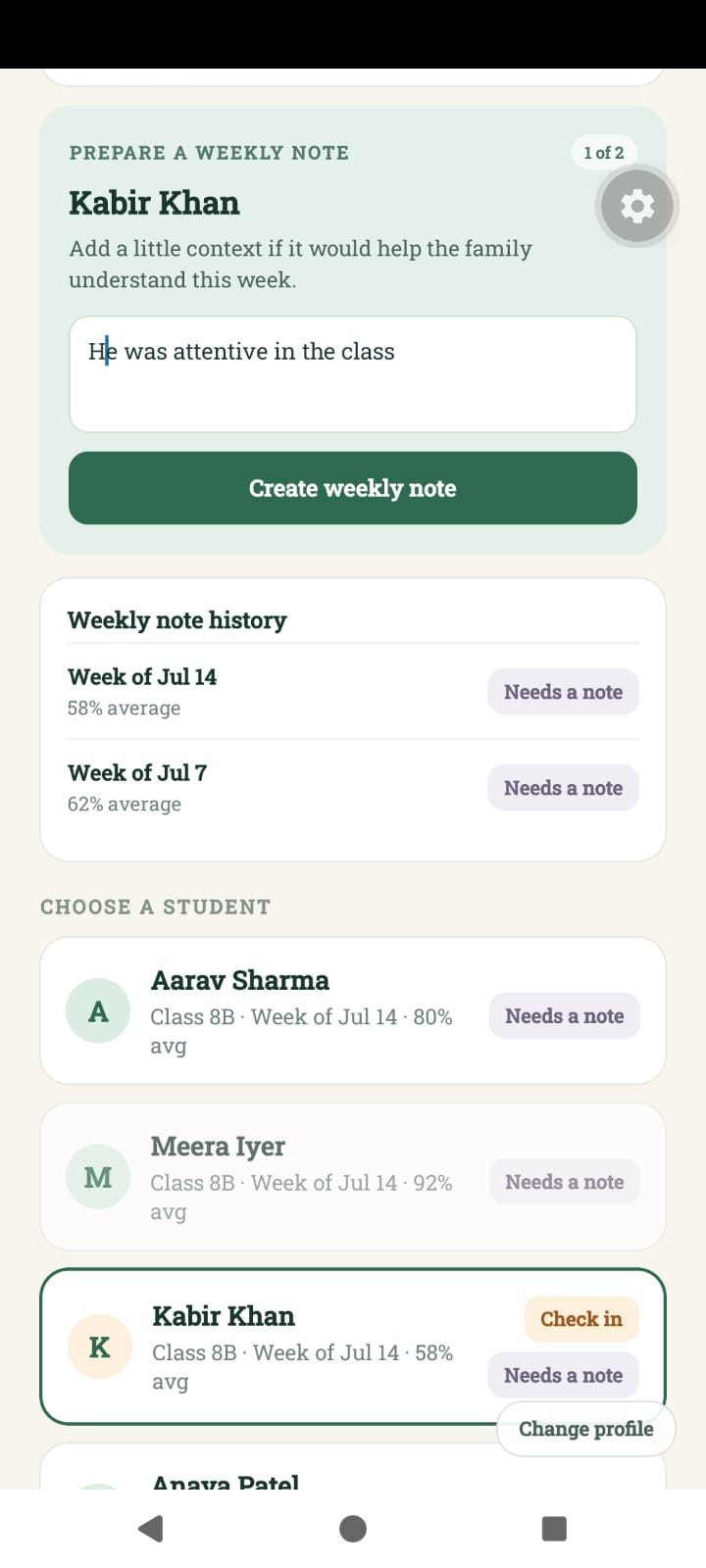Select Kabir Khan's avatar letter K
The height and width of the screenshot is (1568, 706).
(x=99, y=1347)
